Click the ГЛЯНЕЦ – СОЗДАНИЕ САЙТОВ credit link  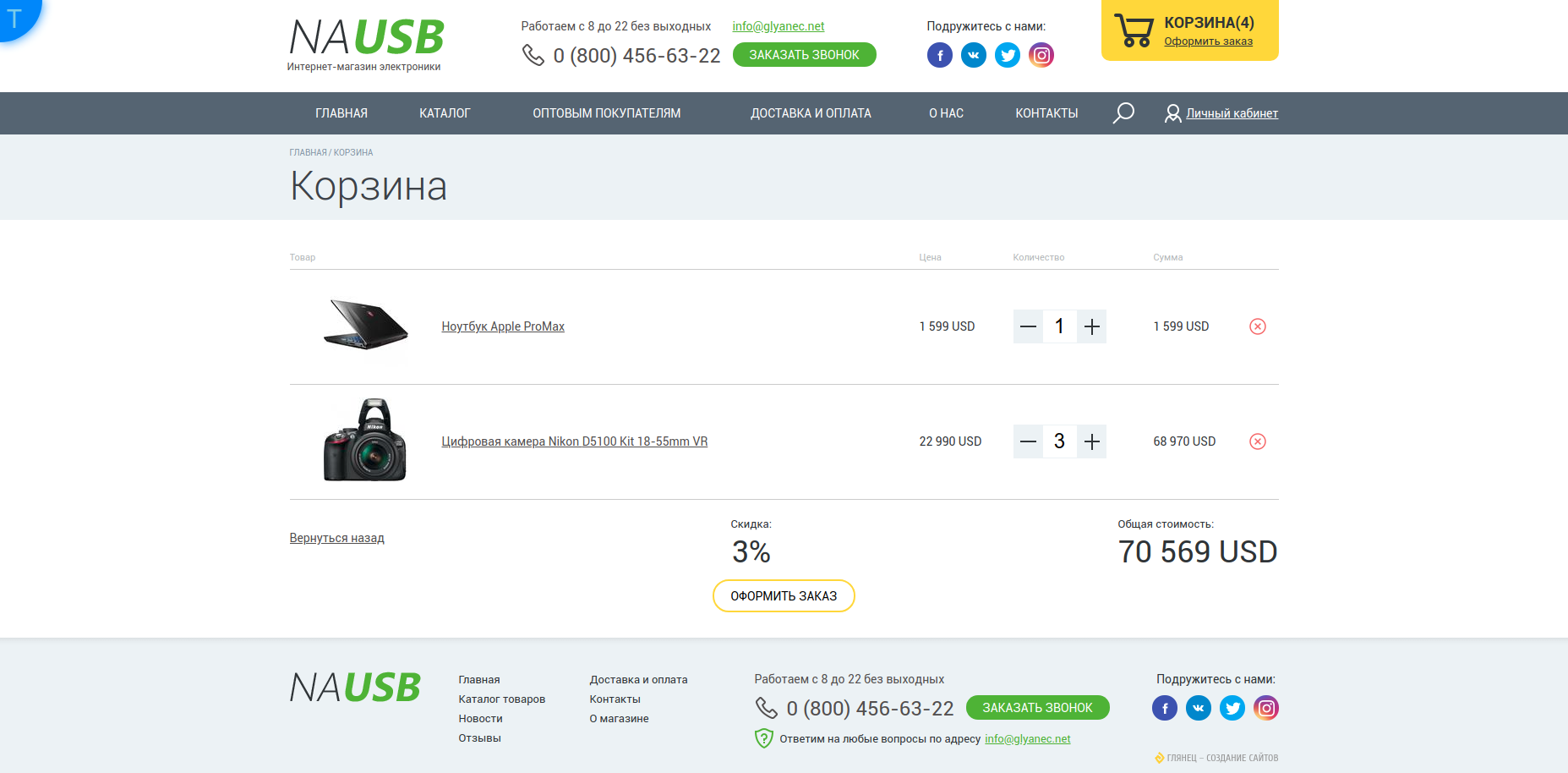(x=1216, y=758)
